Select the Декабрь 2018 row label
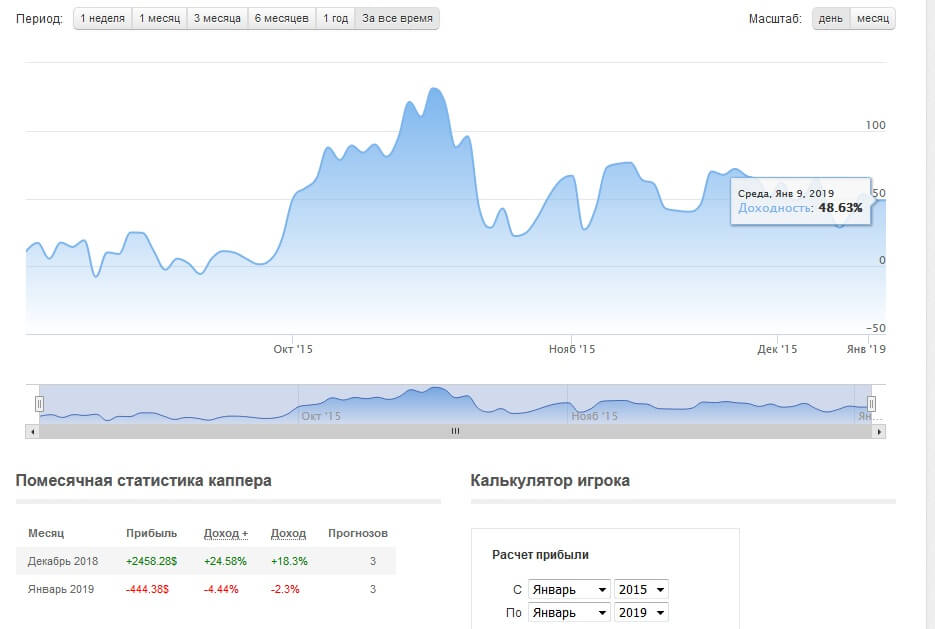Image resolution: width=935 pixels, height=629 pixels. click(63, 561)
